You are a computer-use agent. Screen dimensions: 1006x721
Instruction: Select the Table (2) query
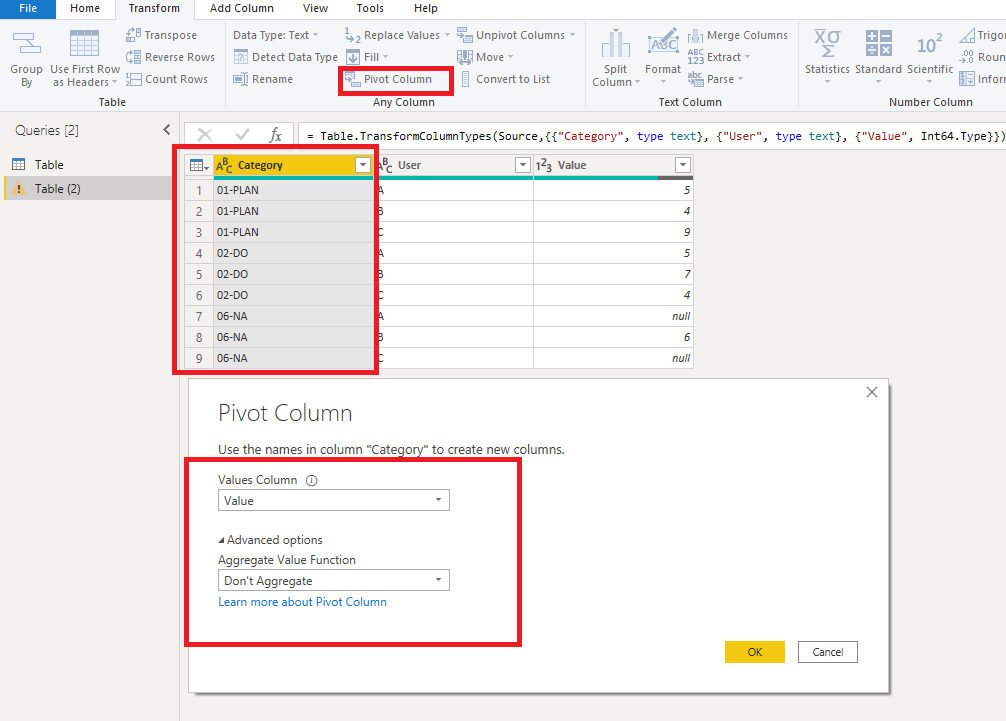click(x=89, y=189)
